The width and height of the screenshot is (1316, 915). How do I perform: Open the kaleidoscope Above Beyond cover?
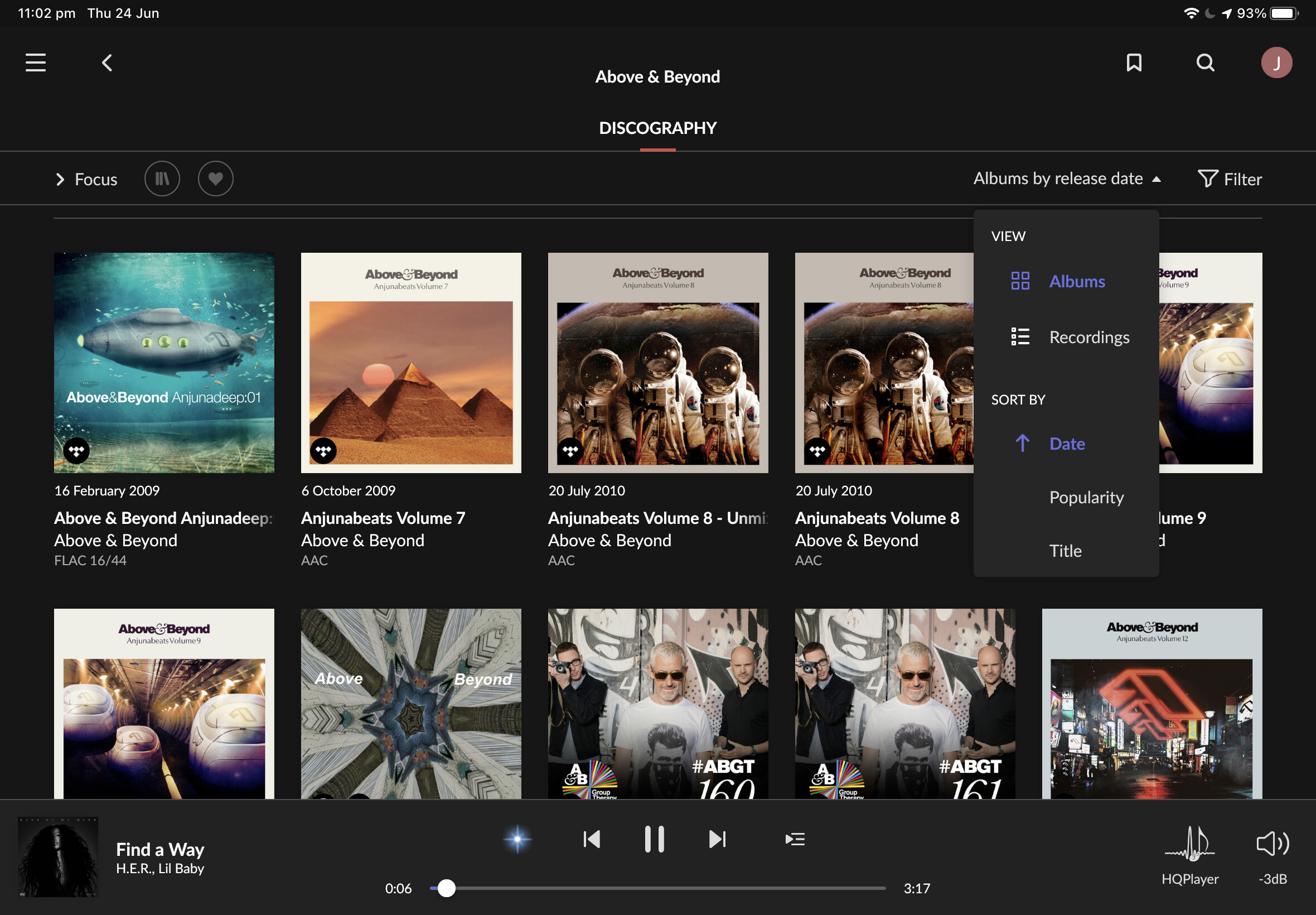(x=411, y=704)
